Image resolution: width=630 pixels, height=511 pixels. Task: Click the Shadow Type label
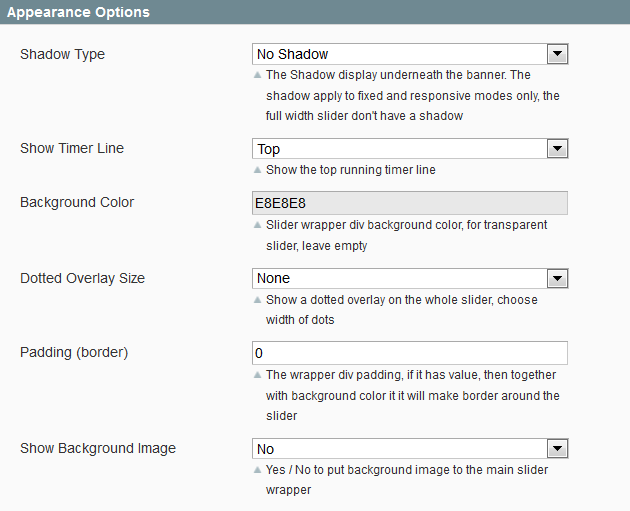click(62, 54)
